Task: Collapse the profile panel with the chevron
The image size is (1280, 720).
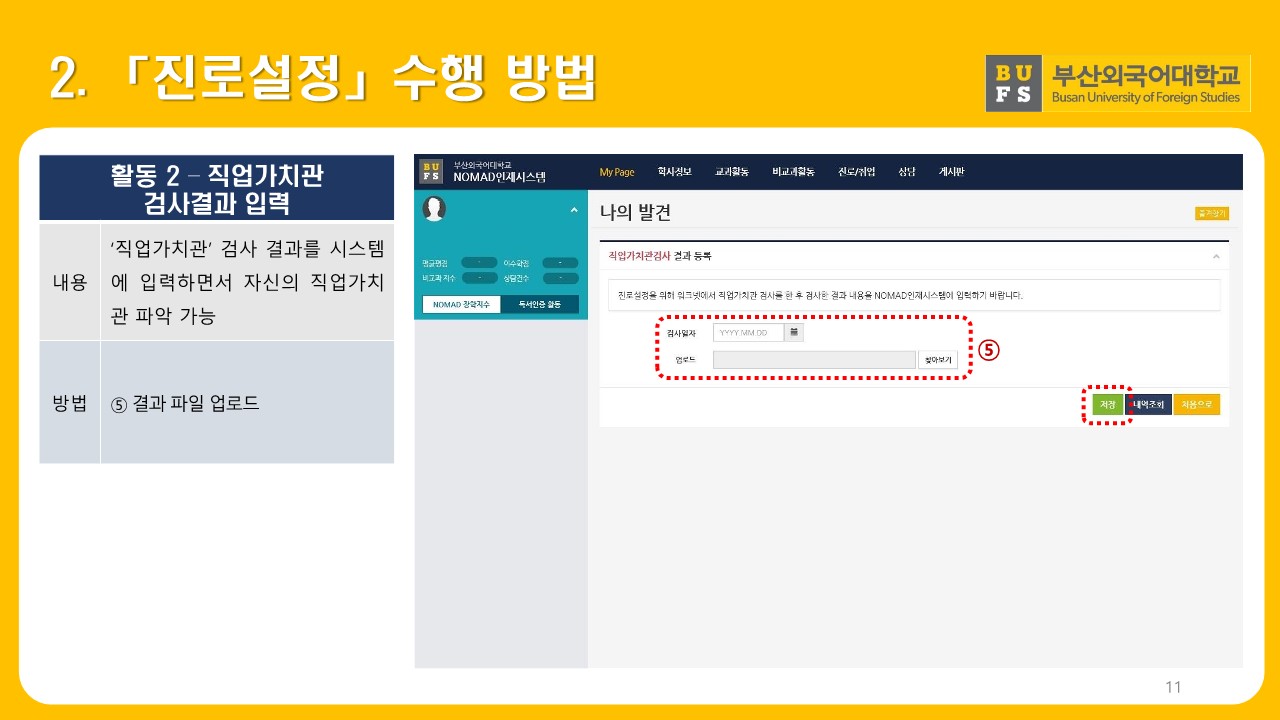Action: point(574,210)
